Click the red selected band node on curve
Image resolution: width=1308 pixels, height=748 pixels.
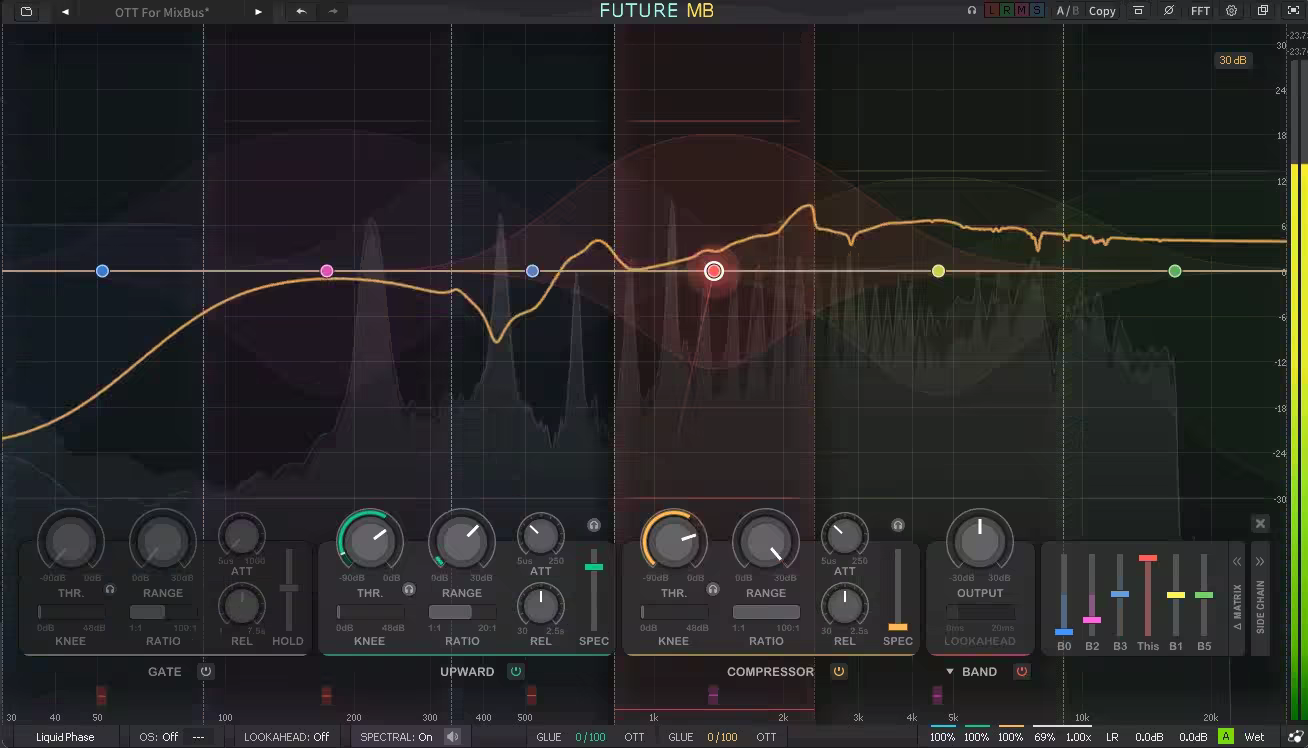point(714,271)
